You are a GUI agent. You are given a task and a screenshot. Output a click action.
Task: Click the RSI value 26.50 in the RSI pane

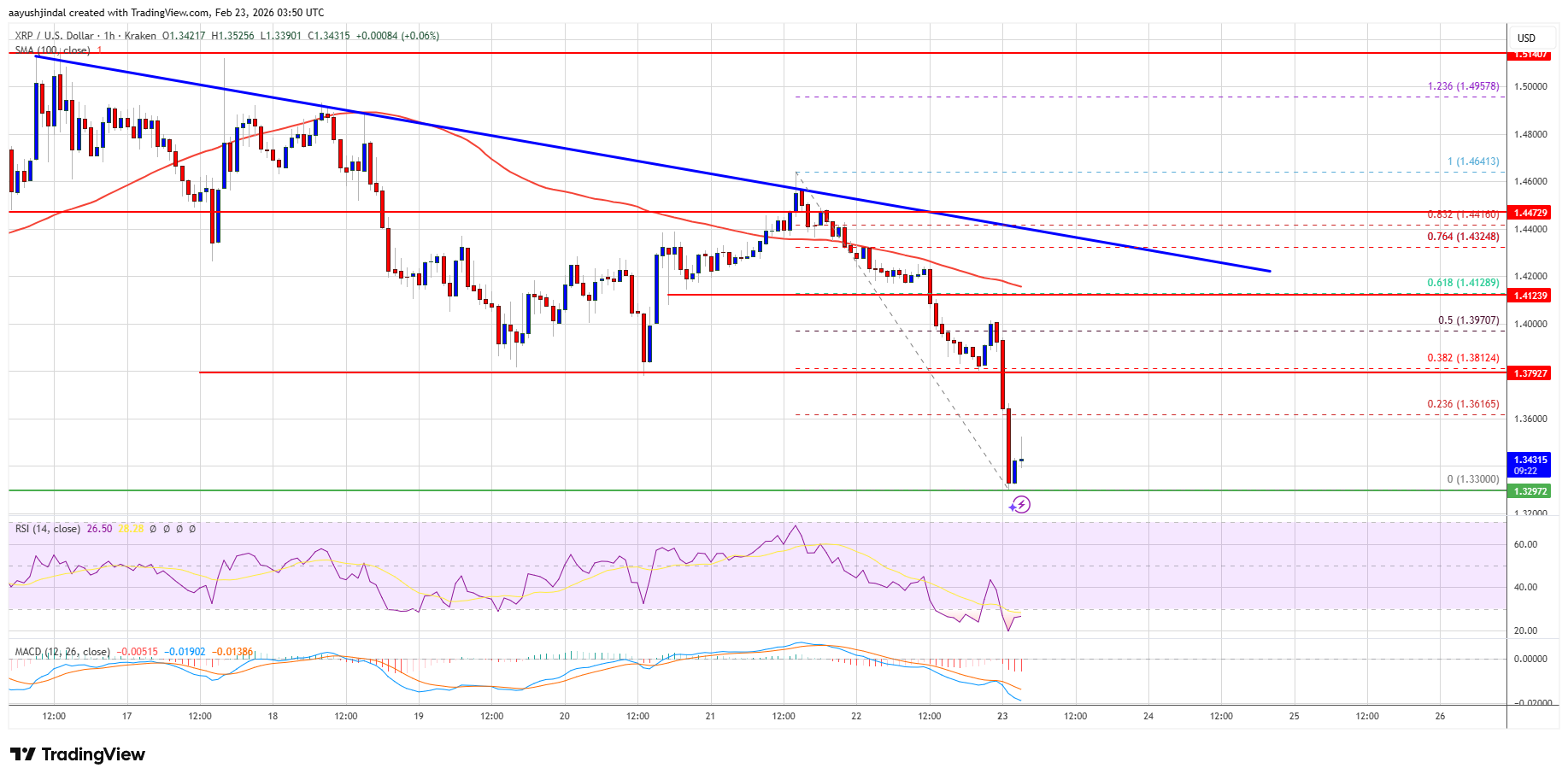[x=100, y=528]
